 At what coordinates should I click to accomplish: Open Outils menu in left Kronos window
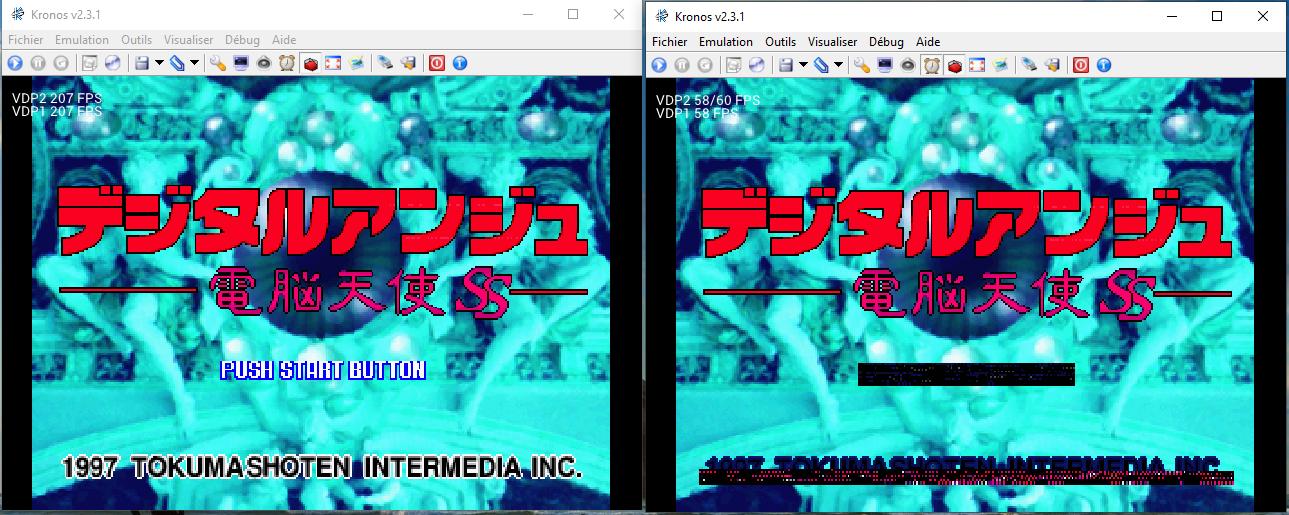136,40
